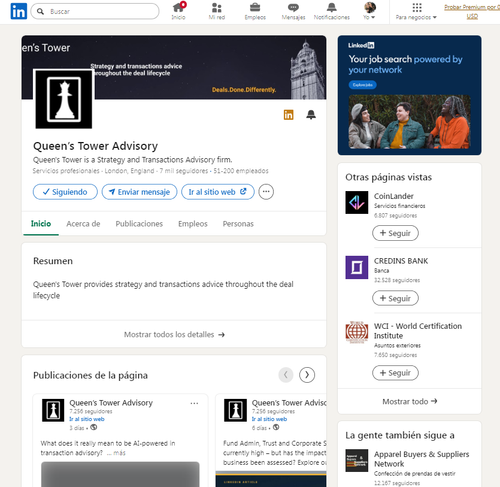Expand the Para negocios menu
Viewport: 500px width, 487px height.
click(416, 11)
